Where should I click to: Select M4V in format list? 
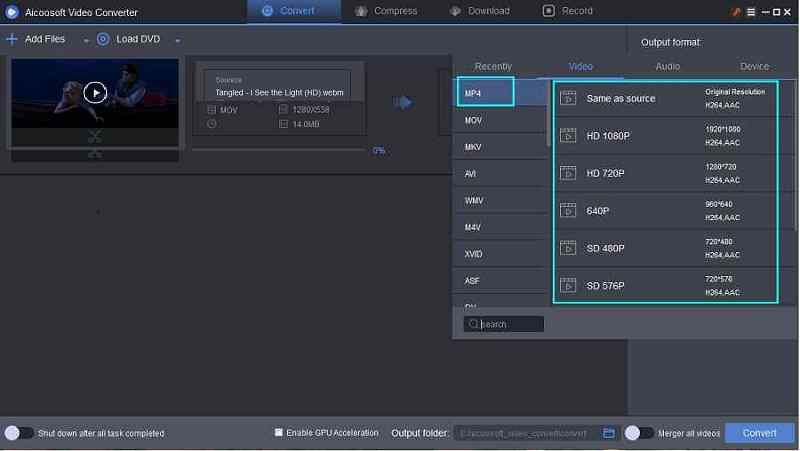pyautogui.click(x=499, y=228)
